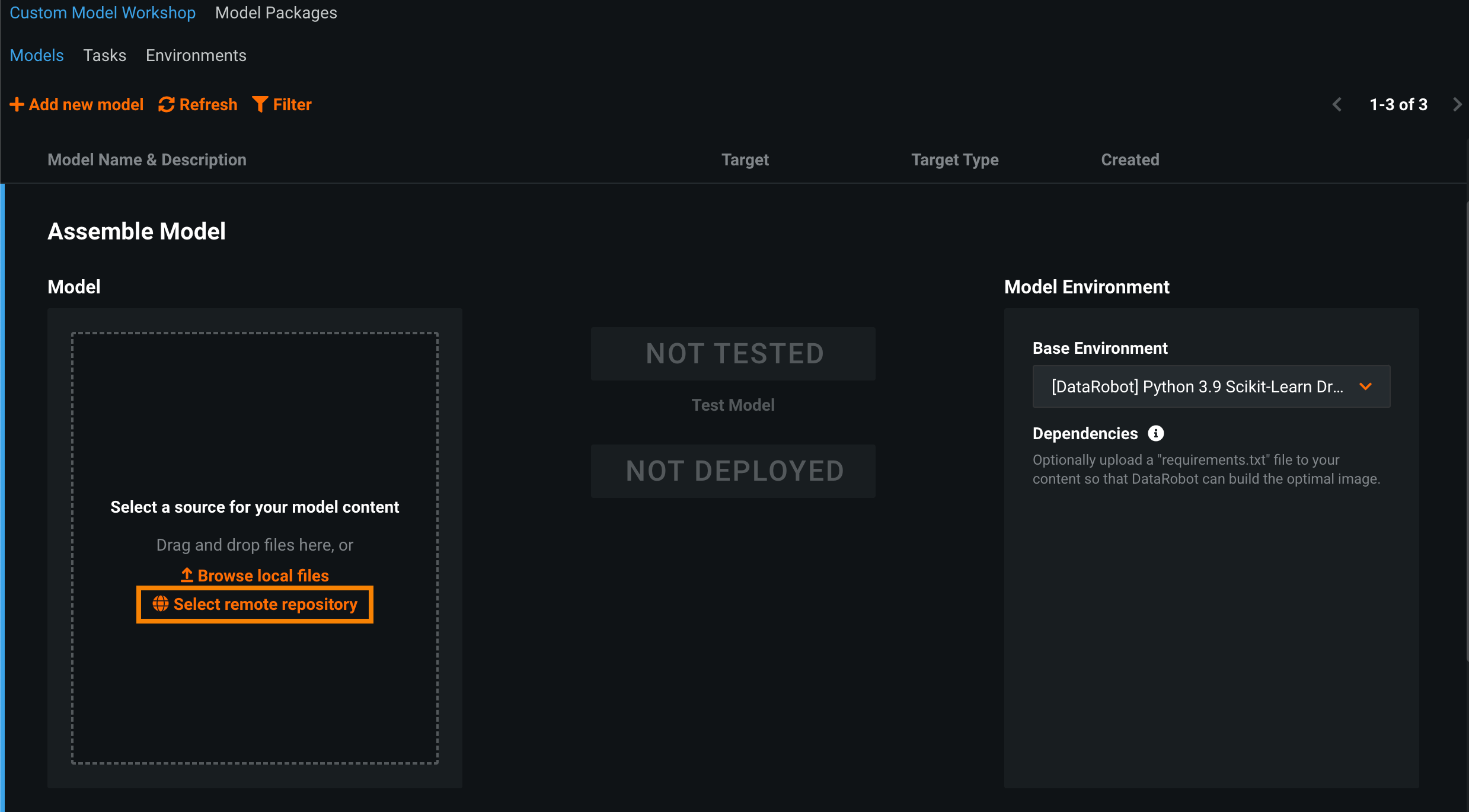Click the Filter funnel icon

(260, 104)
